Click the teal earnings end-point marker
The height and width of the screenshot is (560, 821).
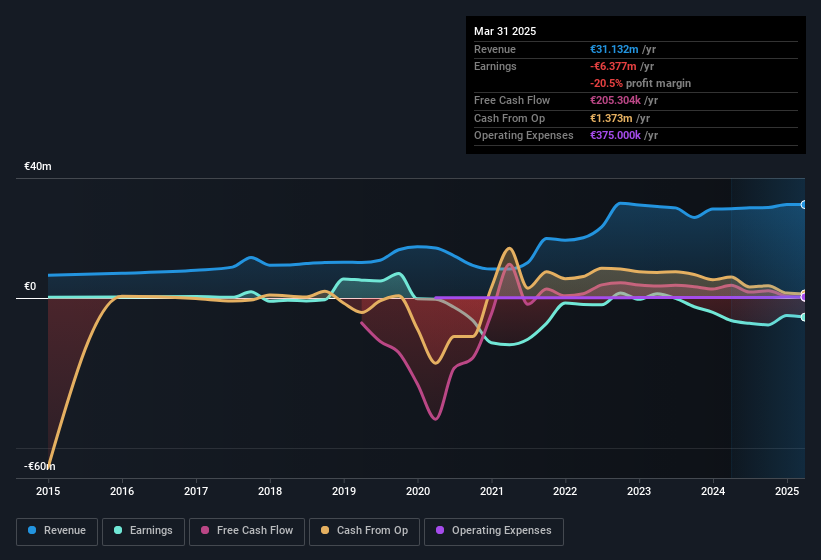point(804,317)
